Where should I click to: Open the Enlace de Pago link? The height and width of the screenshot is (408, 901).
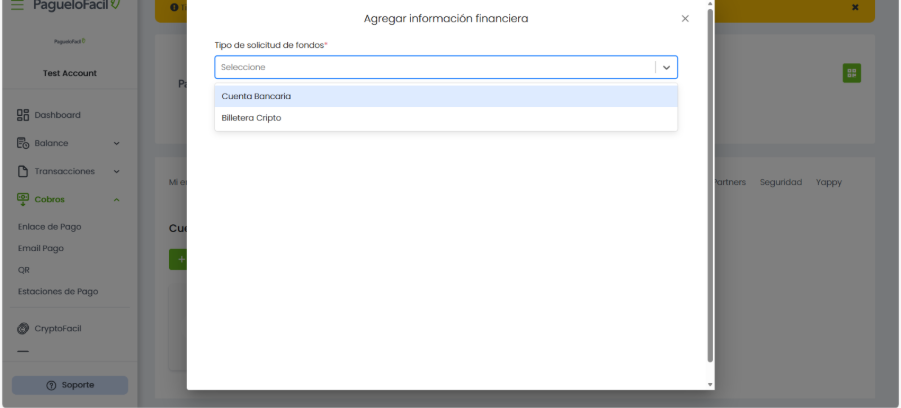tap(49, 227)
